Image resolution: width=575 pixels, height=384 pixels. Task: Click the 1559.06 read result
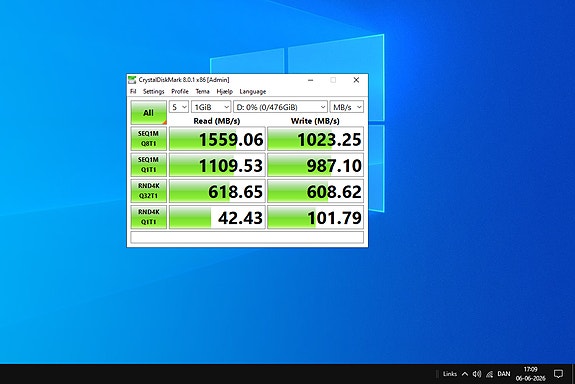(217, 139)
